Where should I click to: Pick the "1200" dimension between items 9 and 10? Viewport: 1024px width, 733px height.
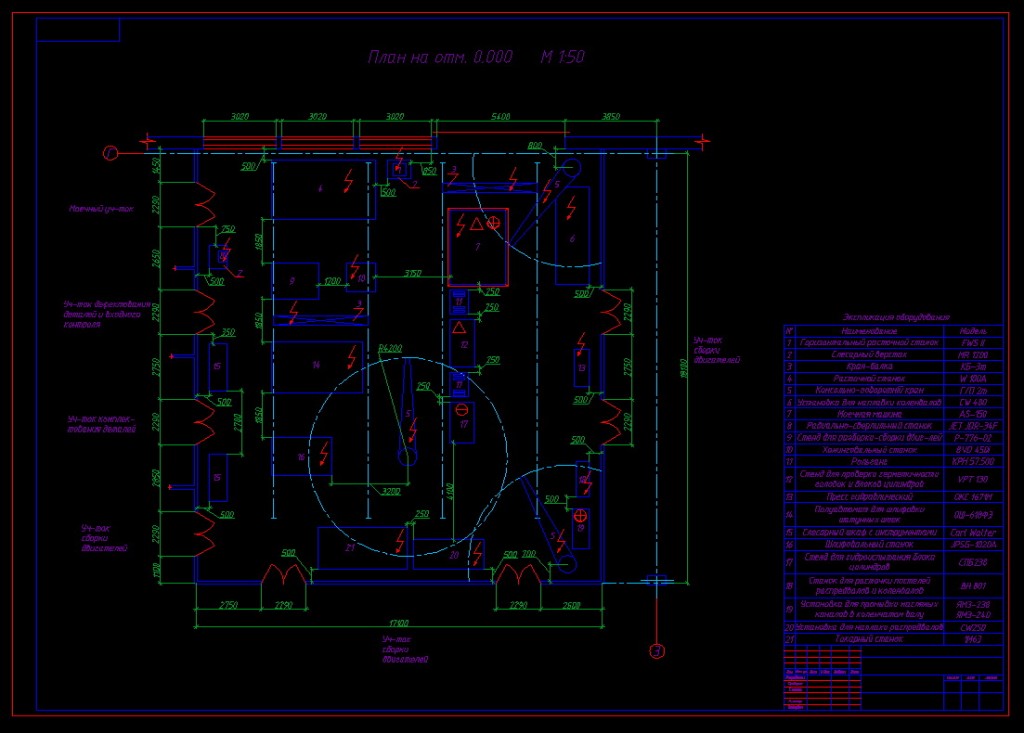332,281
